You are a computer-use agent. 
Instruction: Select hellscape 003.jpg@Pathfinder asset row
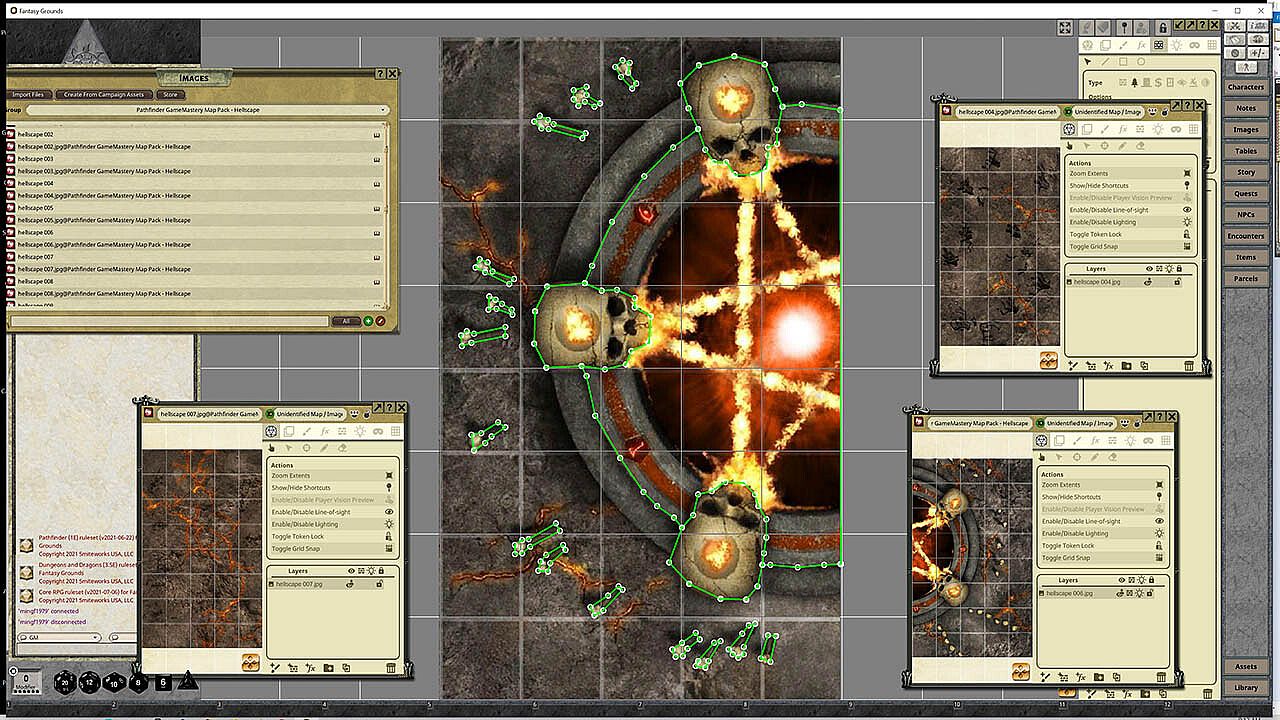pos(197,171)
